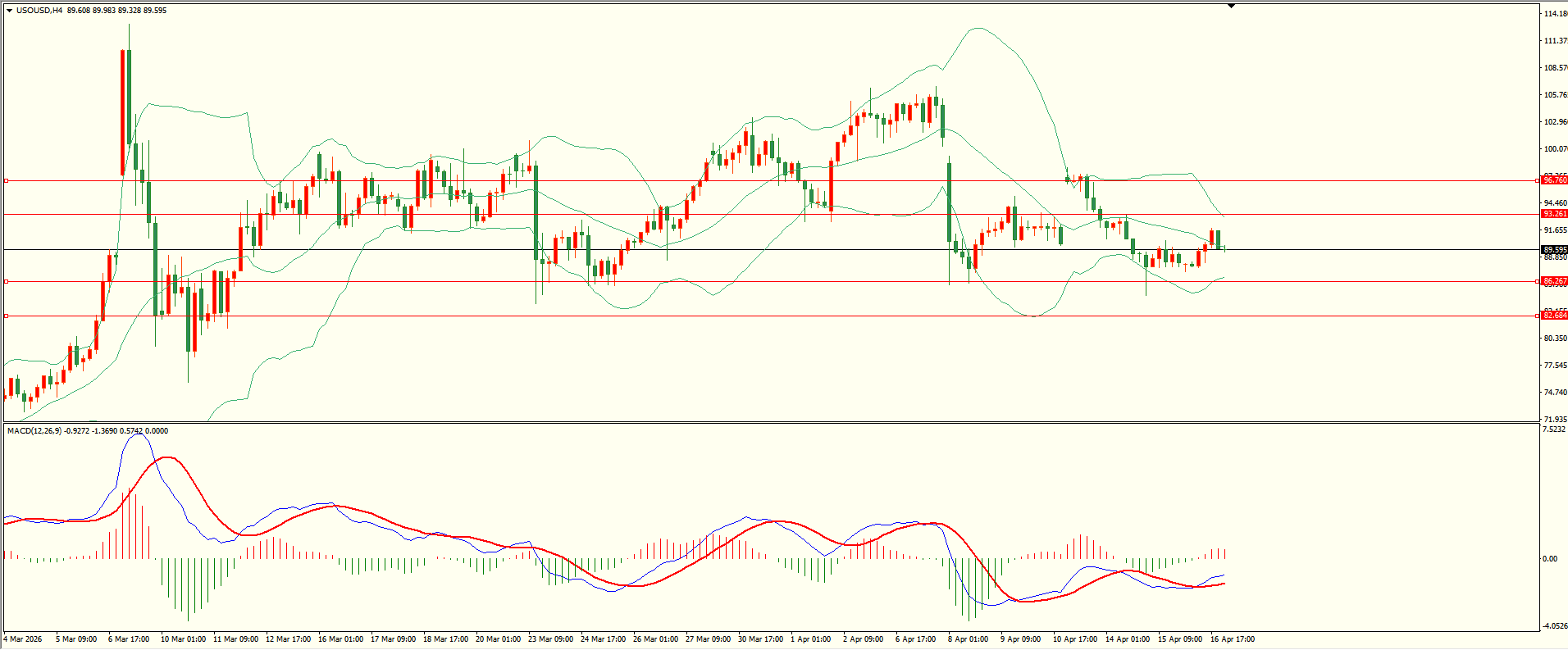Screen dimensions: 1568x650
Task: Click right handle of 82.684 line
Action: (x=1536, y=316)
